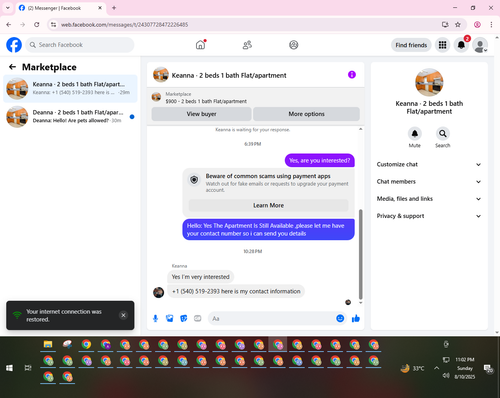Open the Friends icon in top navigation
This screenshot has width=500, height=398.
click(x=247, y=45)
